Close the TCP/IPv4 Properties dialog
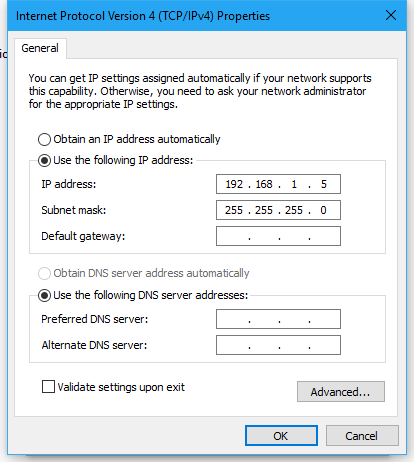Image resolution: width=414 pixels, height=462 pixels. 391,15
